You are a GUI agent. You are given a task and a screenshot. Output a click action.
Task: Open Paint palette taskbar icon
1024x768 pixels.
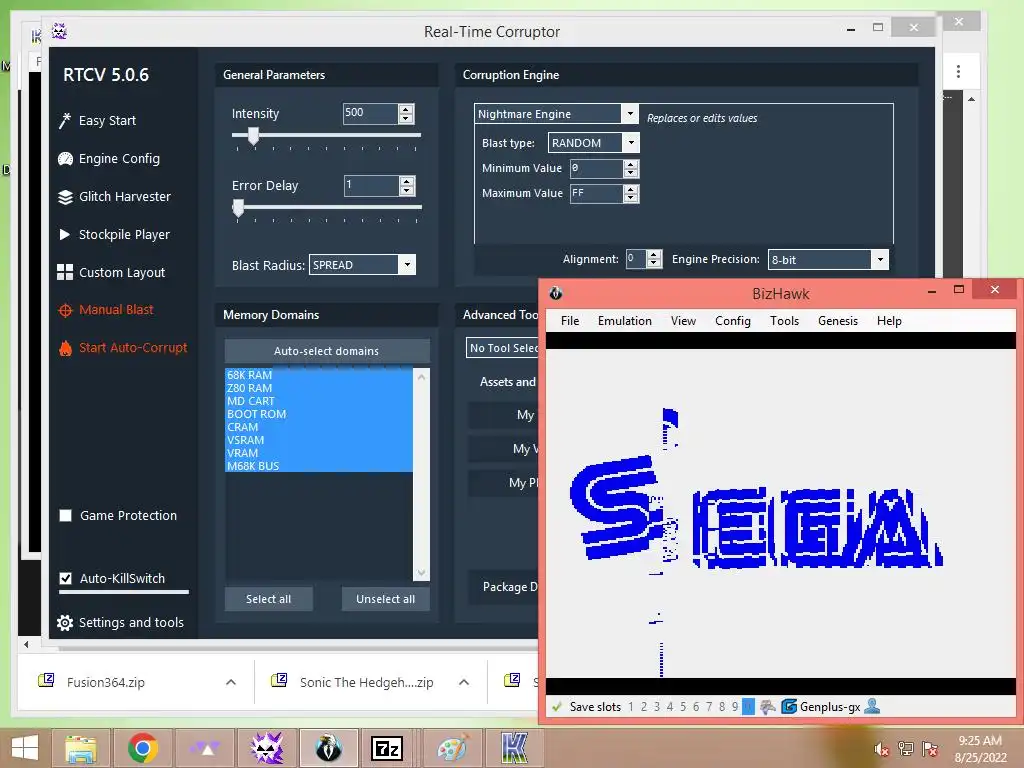[x=453, y=748]
